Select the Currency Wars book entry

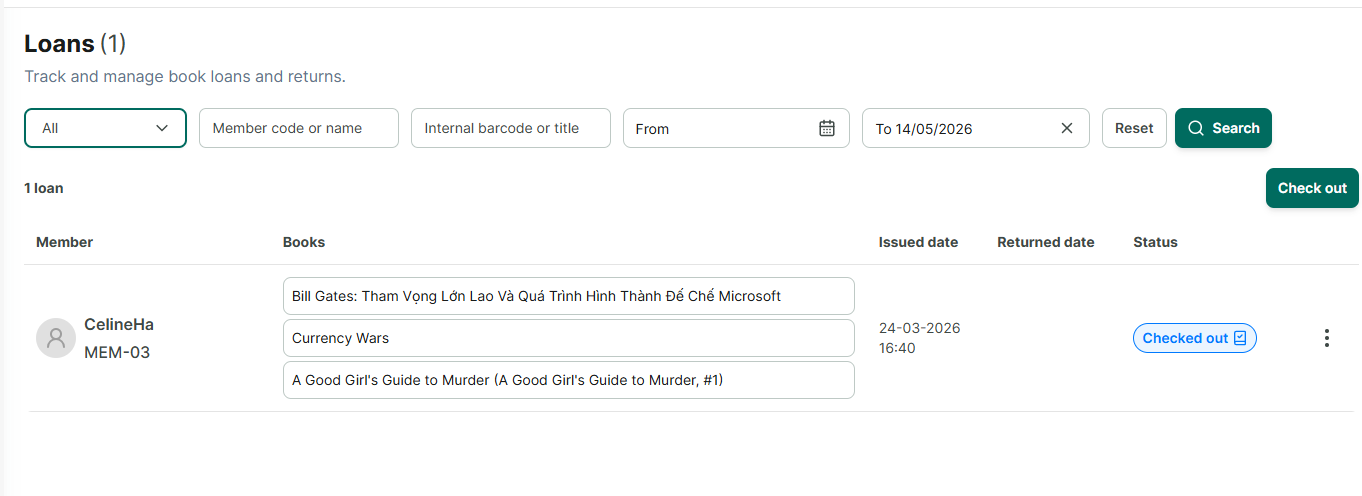click(x=569, y=338)
